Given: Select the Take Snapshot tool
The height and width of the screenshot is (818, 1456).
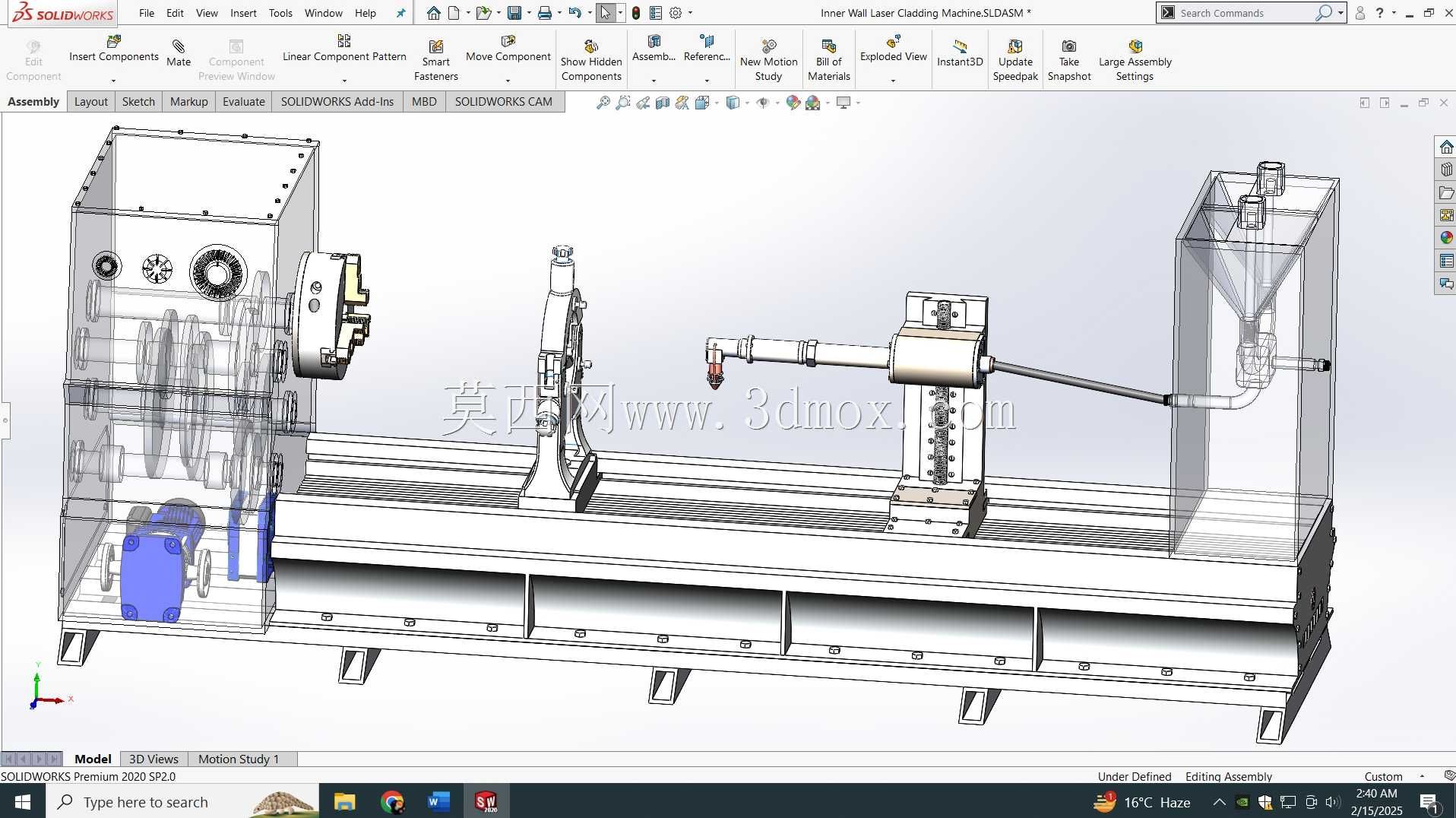Looking at the screenshot, I should (x=1068, y=61).
